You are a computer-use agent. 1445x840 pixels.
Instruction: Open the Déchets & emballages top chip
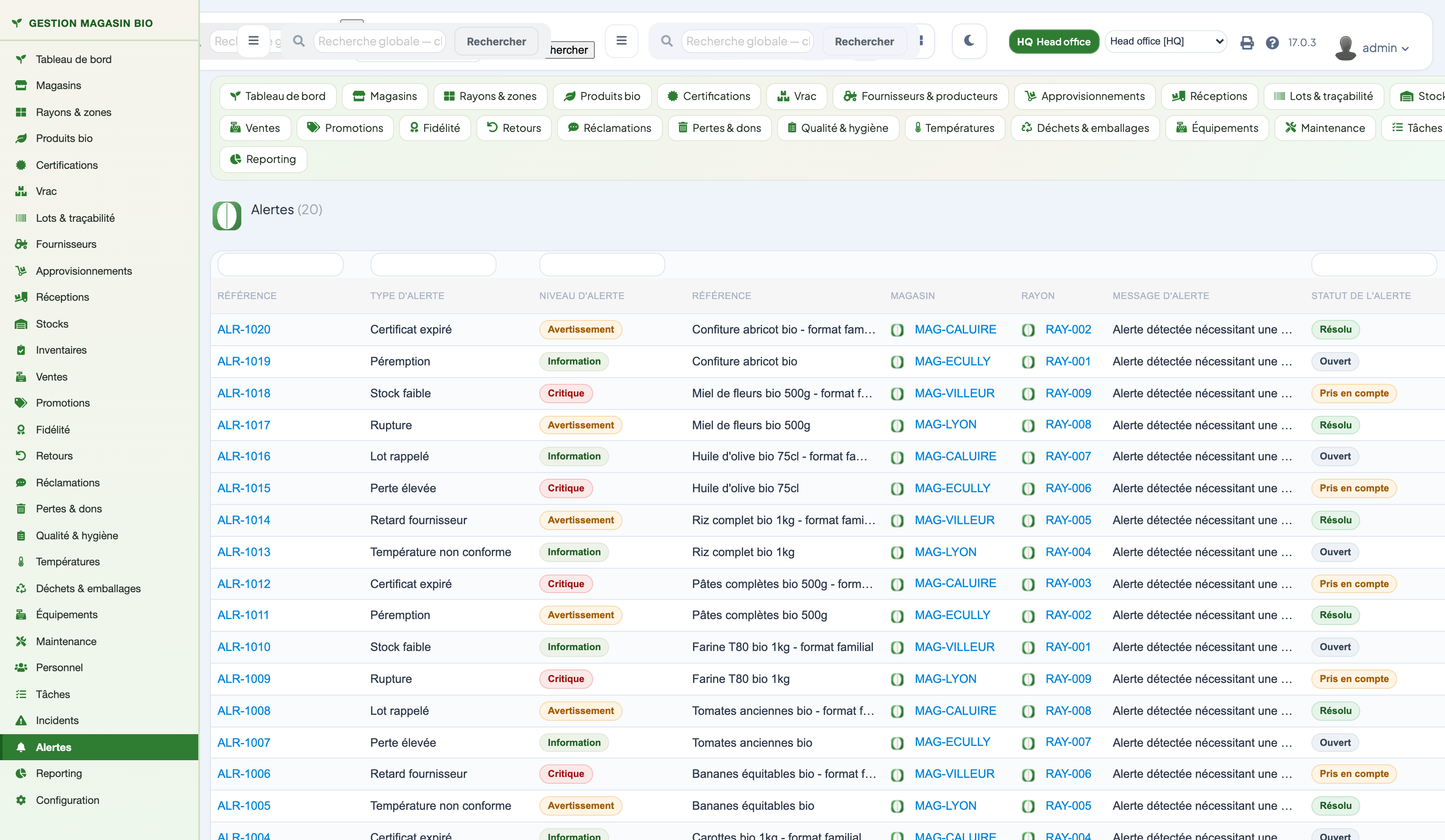[1086, 128]
